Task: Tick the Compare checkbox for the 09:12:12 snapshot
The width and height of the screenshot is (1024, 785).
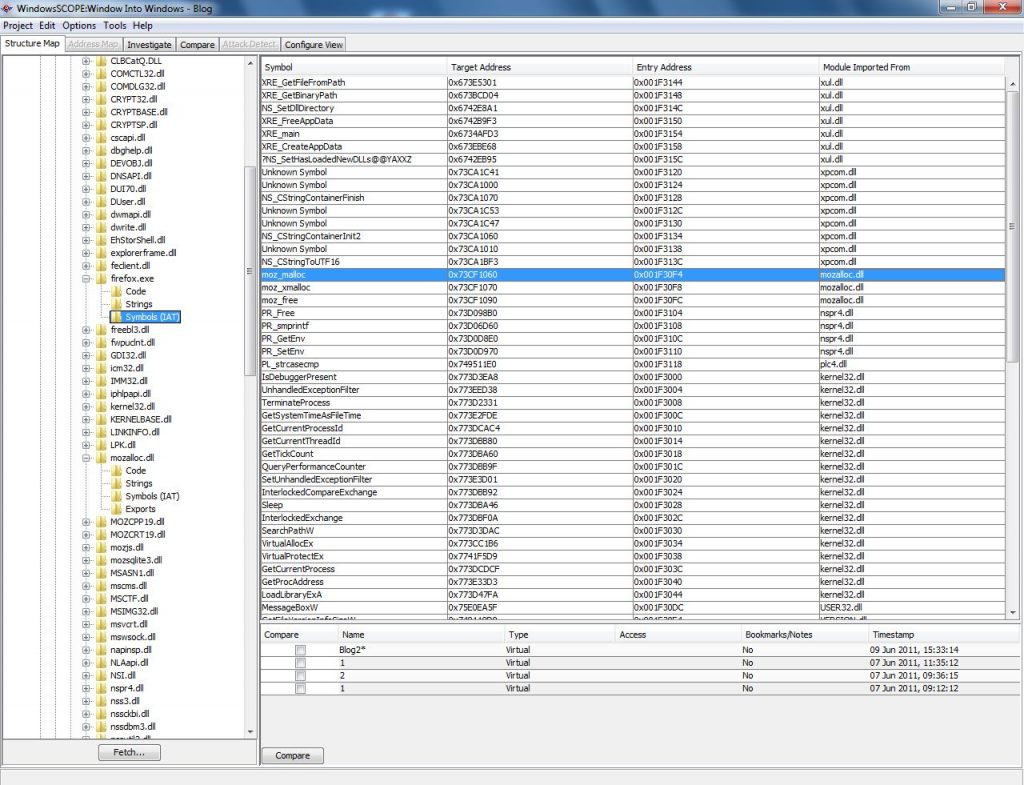Action: tap(300, 688)
